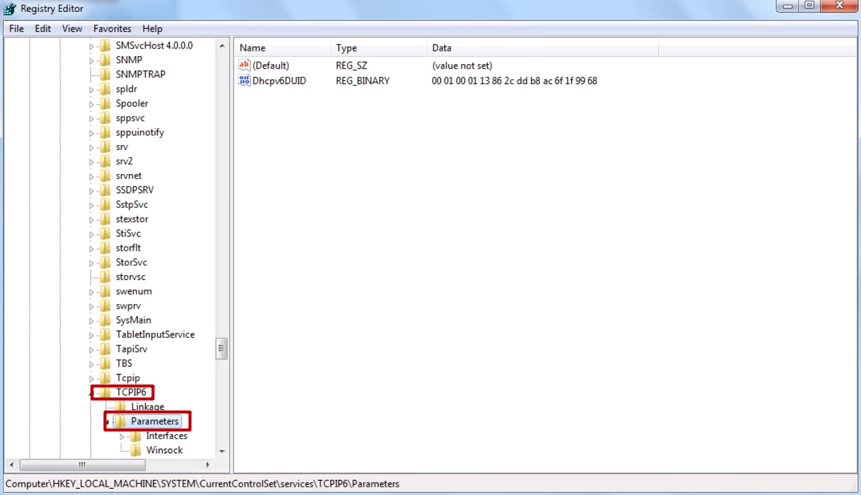Click the (Default) string value icon

click(x=244, y=66)
